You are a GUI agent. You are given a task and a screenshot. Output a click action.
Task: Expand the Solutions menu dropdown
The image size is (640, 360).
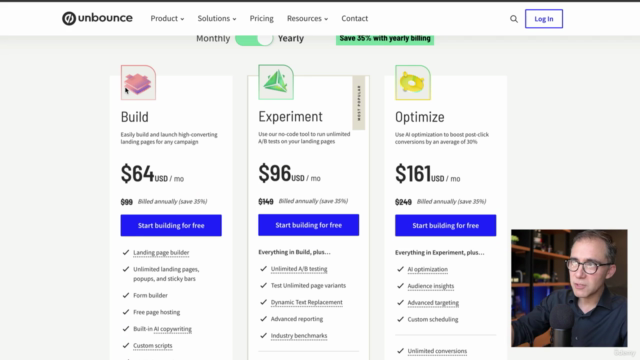pyautogui.click(x=217, y=18)
